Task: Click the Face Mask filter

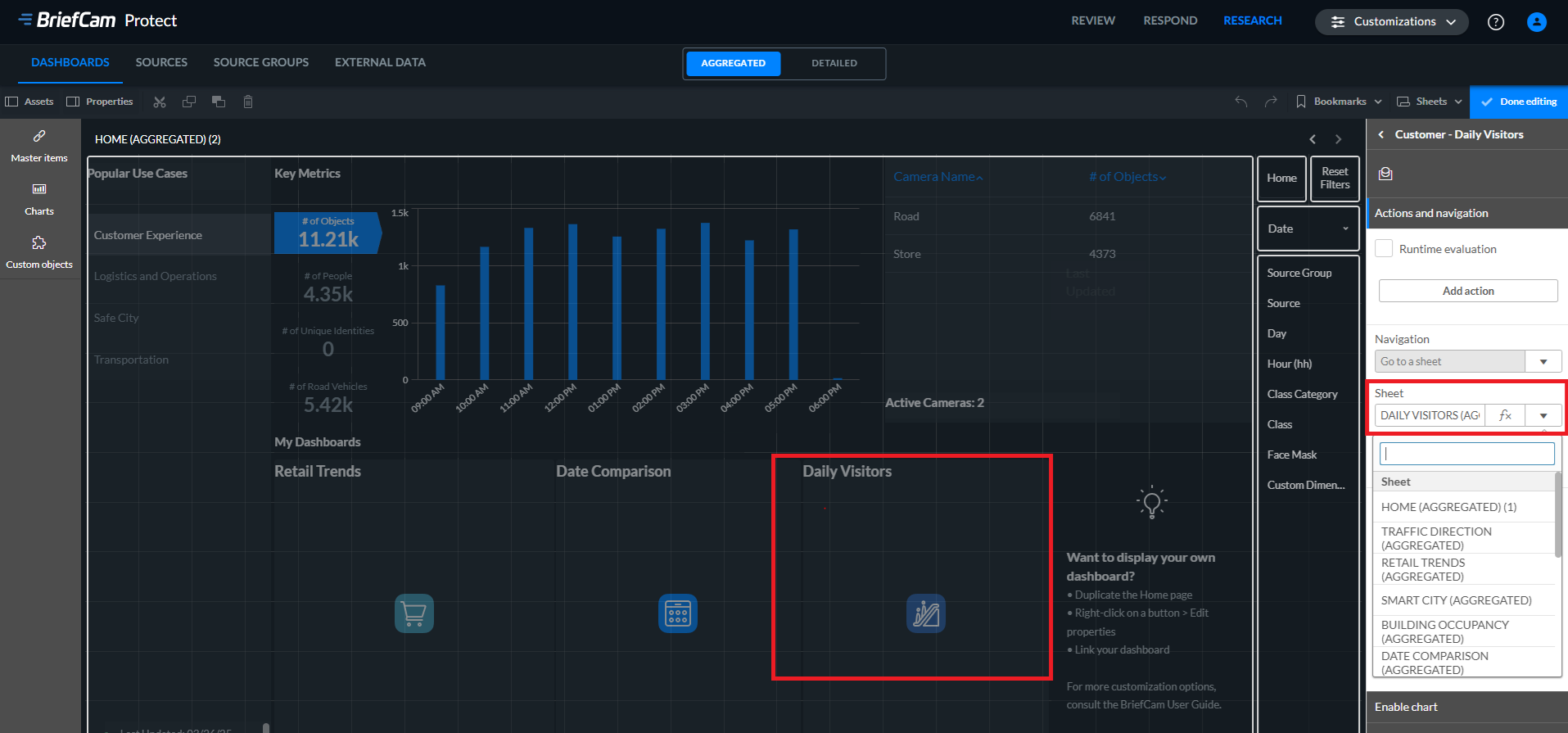Action: pyautogui.click(x=1292, y=455)
